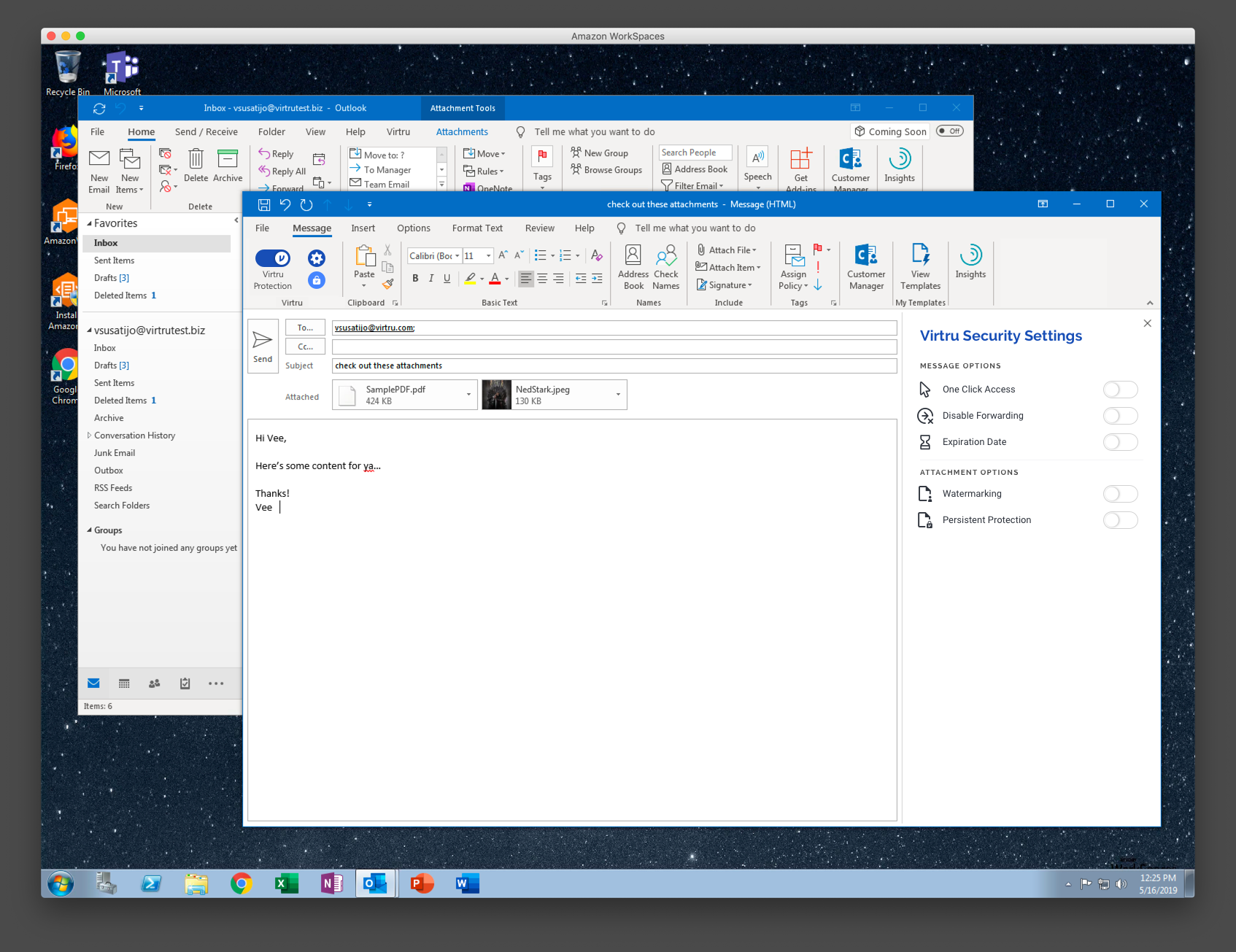
Task: Click the blue Virtru lock icon
Action: 317,280
